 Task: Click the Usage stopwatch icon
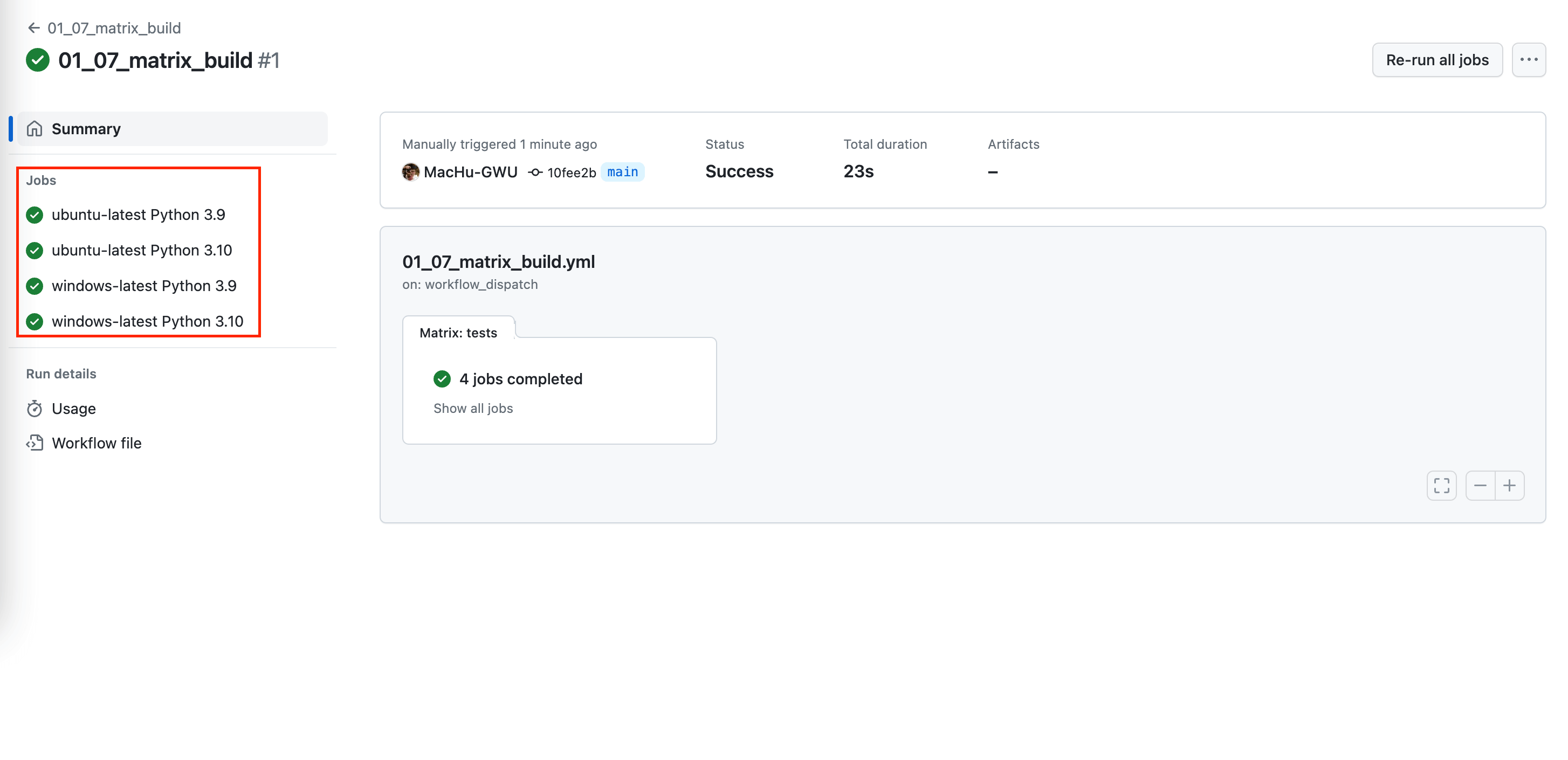(35, 408)
